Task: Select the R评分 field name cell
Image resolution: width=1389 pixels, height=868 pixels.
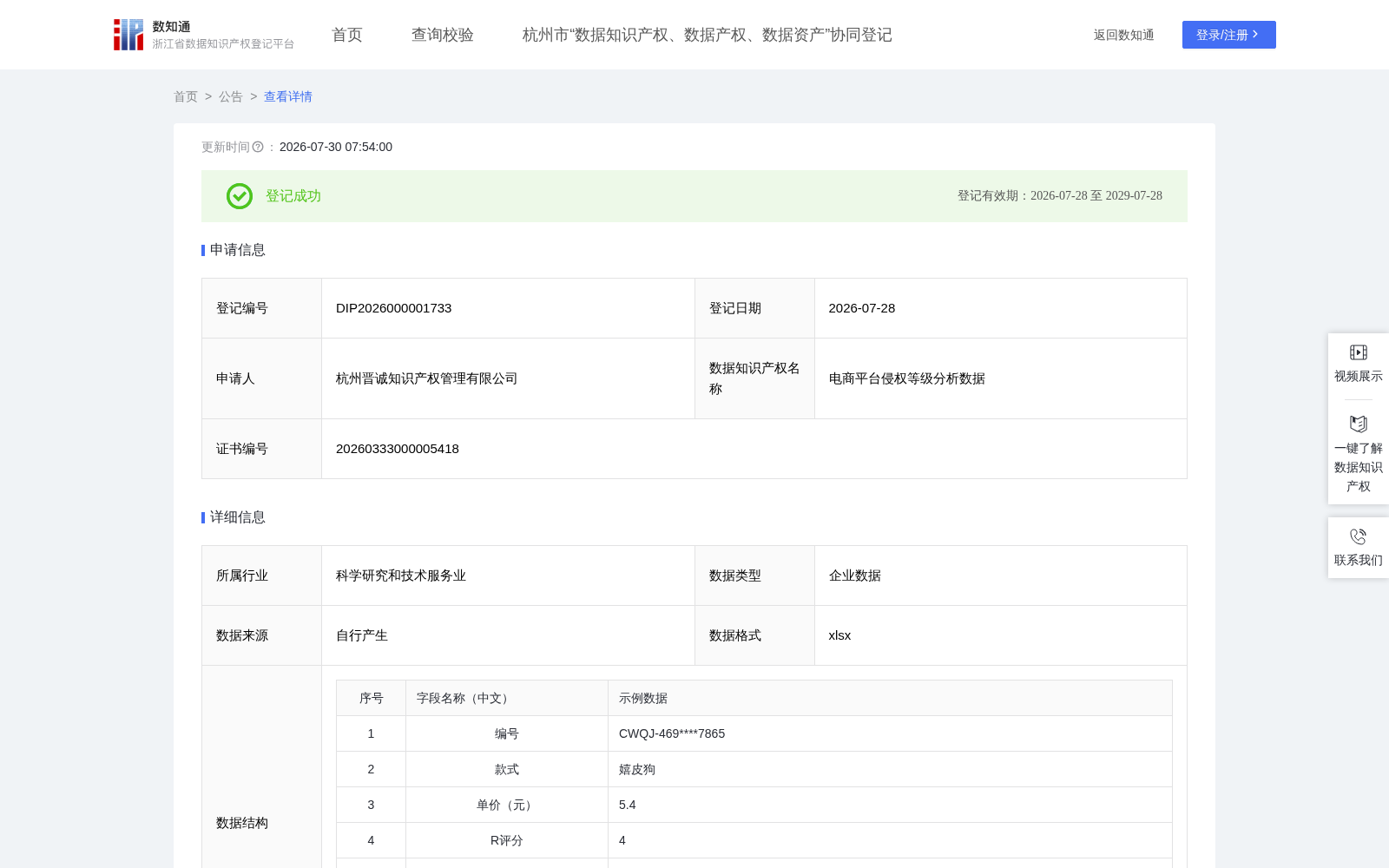Action: pyautogui.click(x=507, y=840)
